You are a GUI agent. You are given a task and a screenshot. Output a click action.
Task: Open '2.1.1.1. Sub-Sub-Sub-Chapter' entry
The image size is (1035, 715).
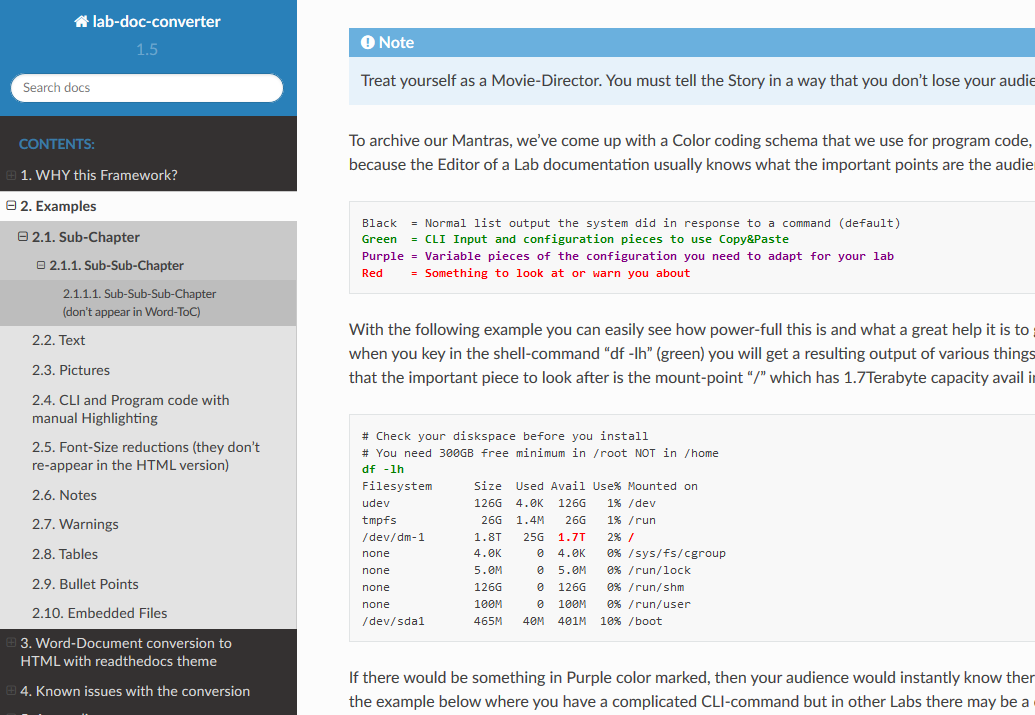148,302
